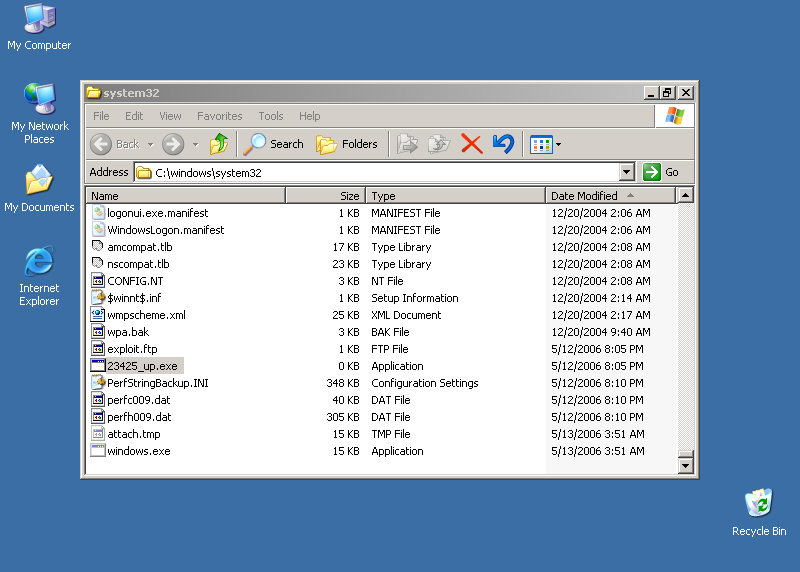Sort by the Name column header

tap(186, 196)
